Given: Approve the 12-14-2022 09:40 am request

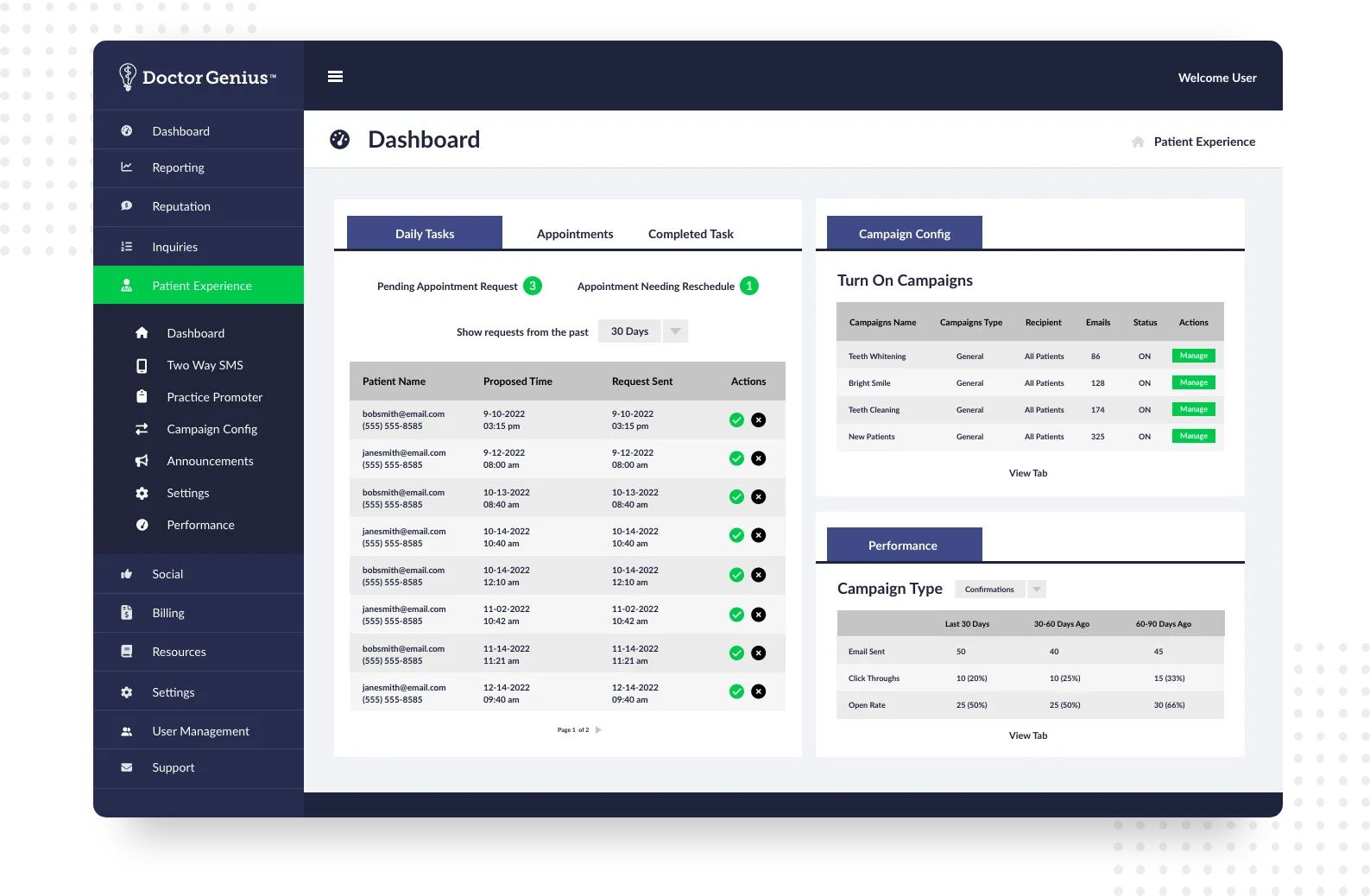Looking at the screenshot, I should coord(736,691).
